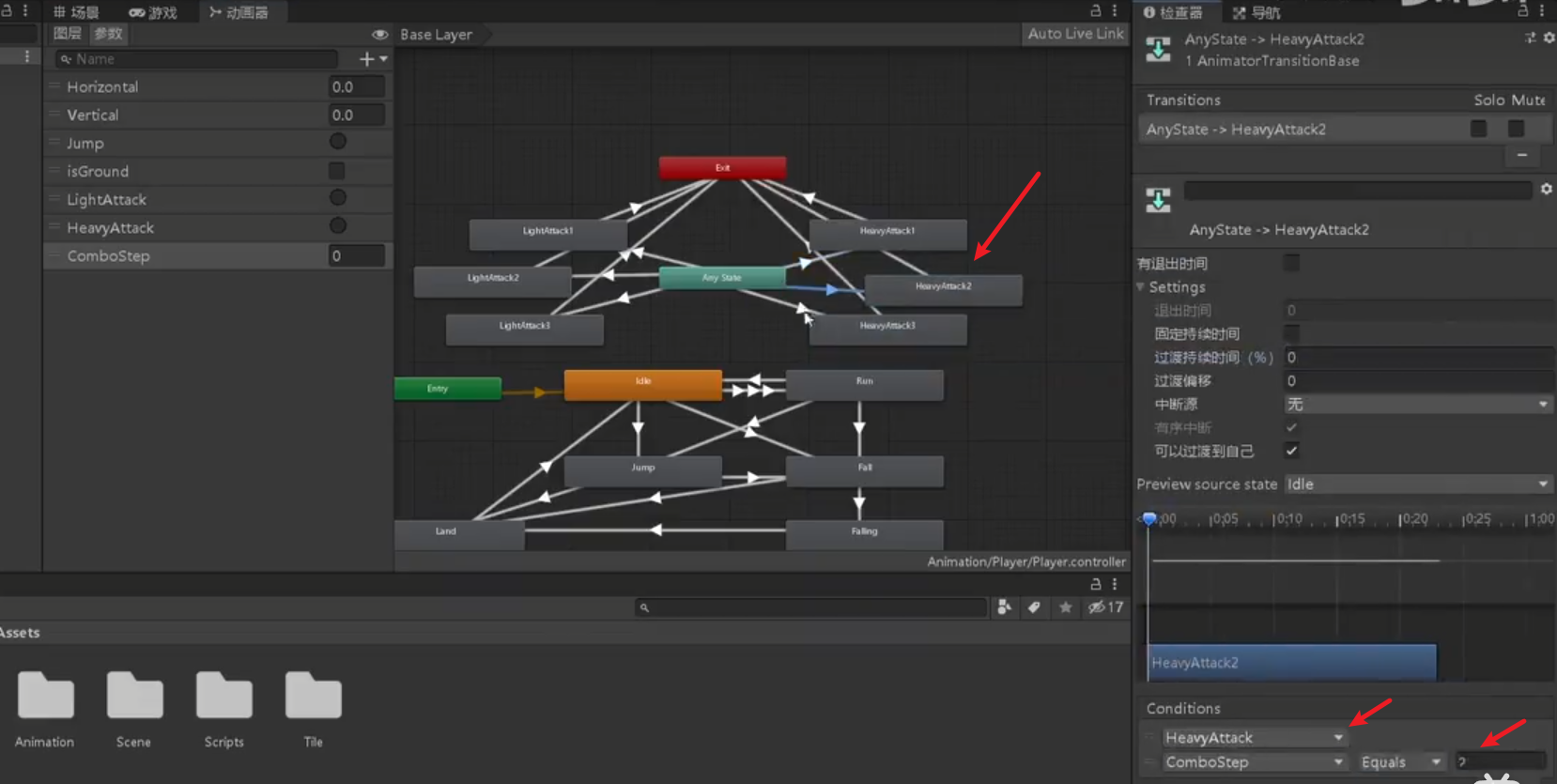Switch to the 参数 (Parameters) sub-tab
This screenshot has height=784, width=1557.
click(x=108, y=34)
